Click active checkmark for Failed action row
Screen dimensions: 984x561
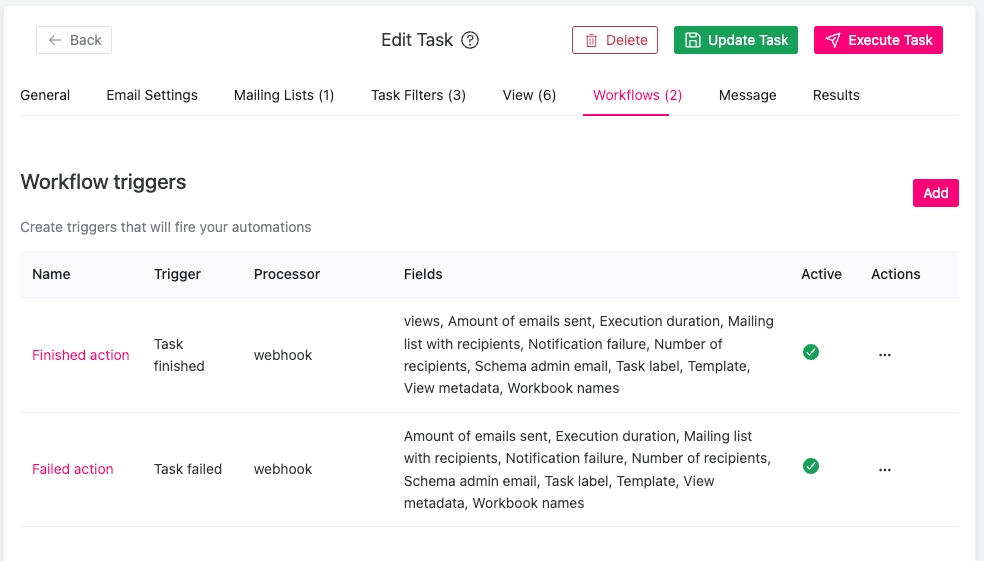click(x=811, y=466)
